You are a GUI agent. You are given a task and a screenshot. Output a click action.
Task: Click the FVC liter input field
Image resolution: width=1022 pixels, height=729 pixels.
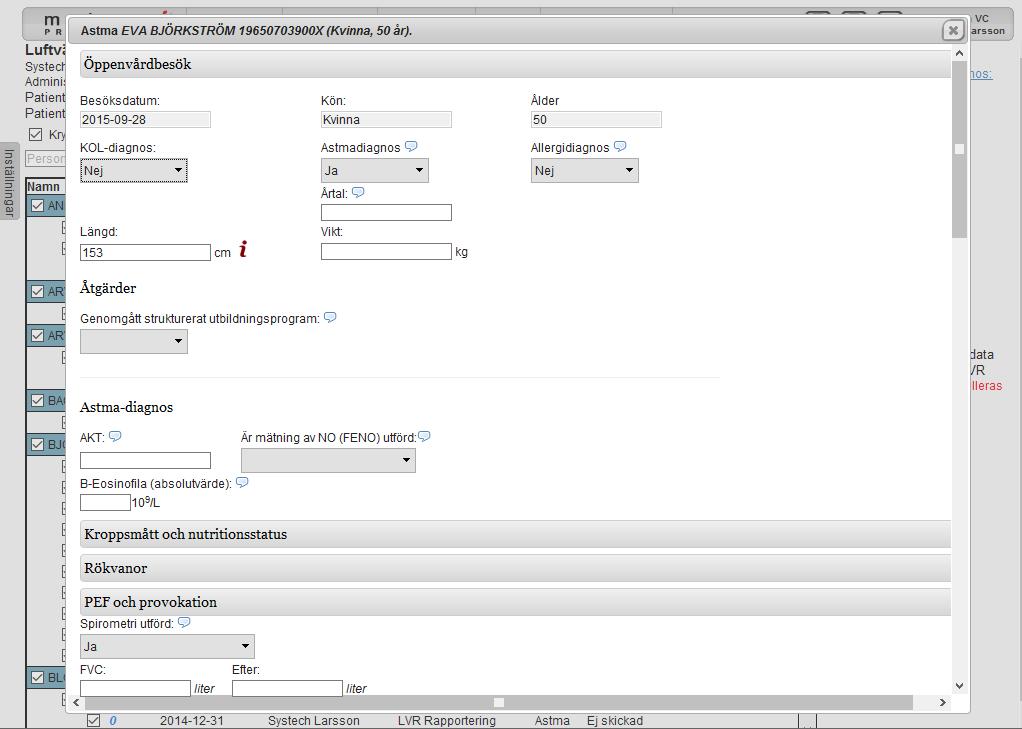pos(136,688)
